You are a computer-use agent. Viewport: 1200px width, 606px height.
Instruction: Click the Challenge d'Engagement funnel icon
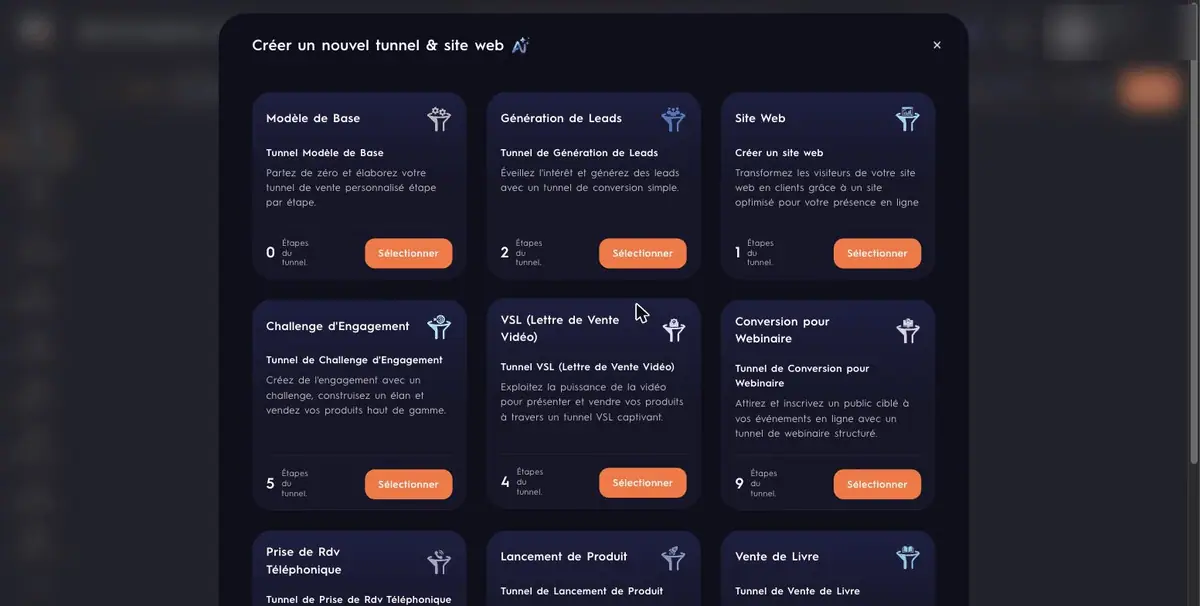439,327
